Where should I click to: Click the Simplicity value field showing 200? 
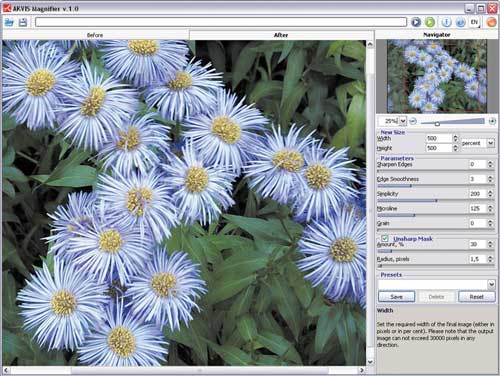(x=477, y=194)
